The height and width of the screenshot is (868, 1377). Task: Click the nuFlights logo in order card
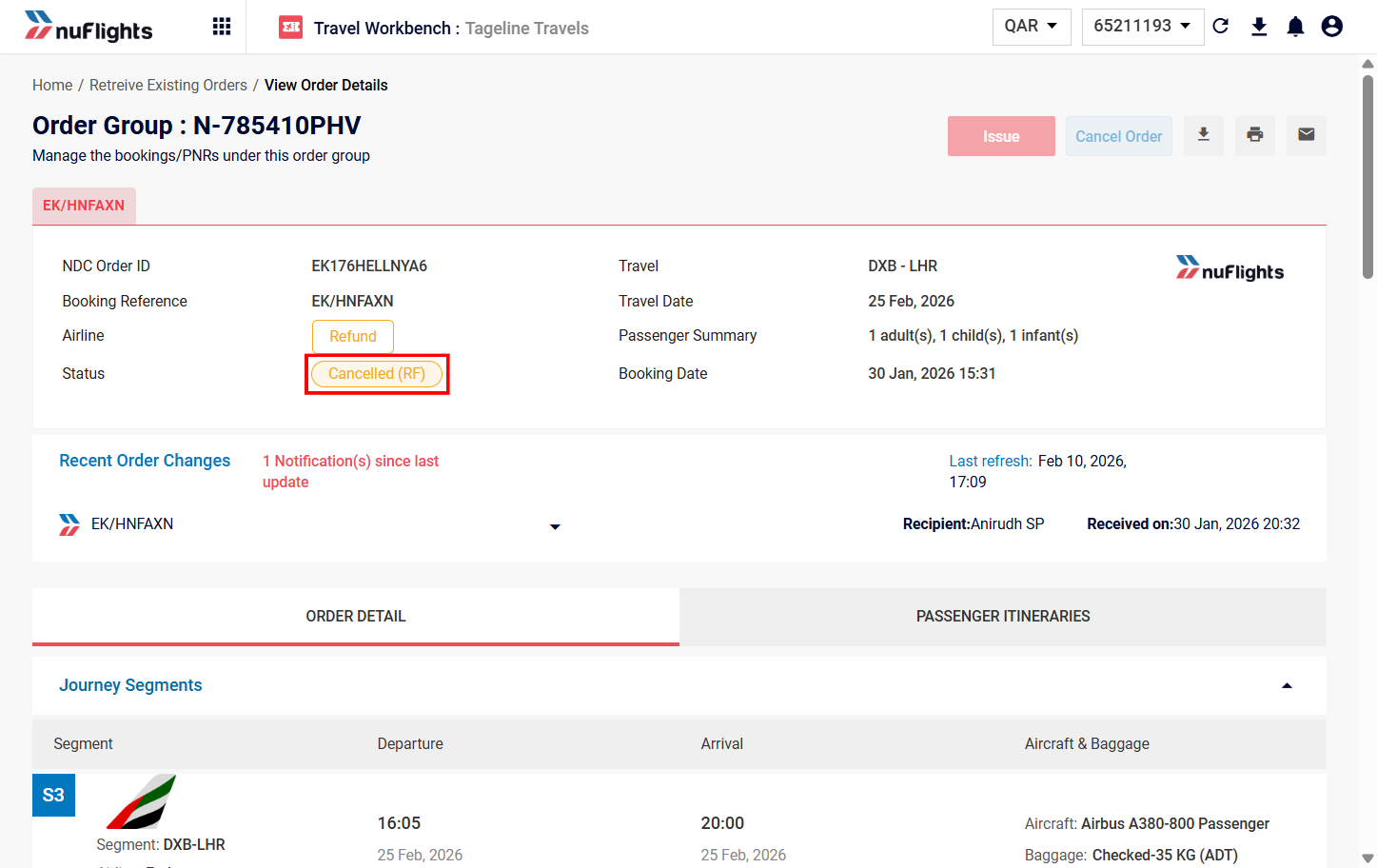click(1229, 269)
